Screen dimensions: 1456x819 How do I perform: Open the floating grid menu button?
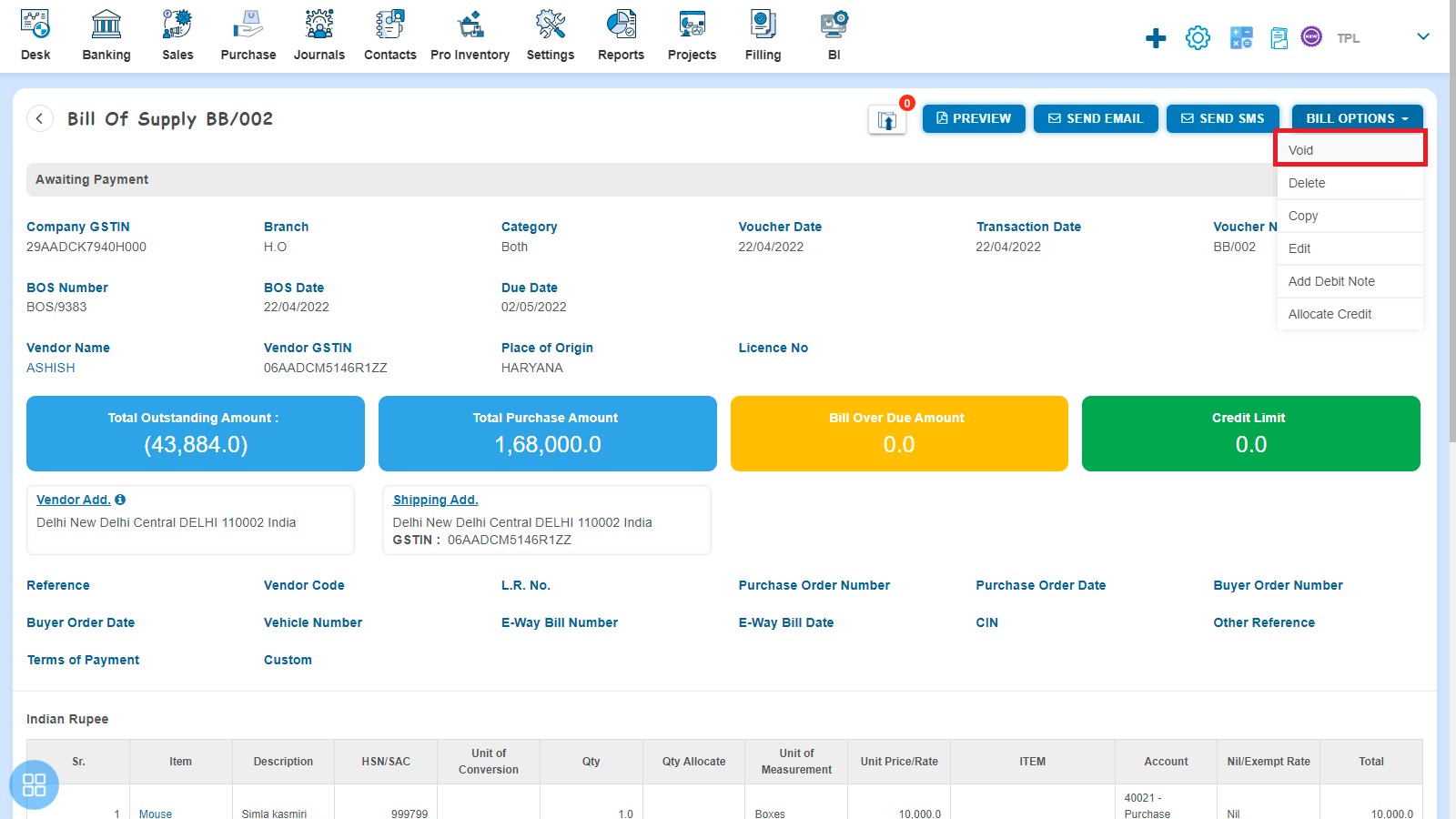(x=34, y=784)
